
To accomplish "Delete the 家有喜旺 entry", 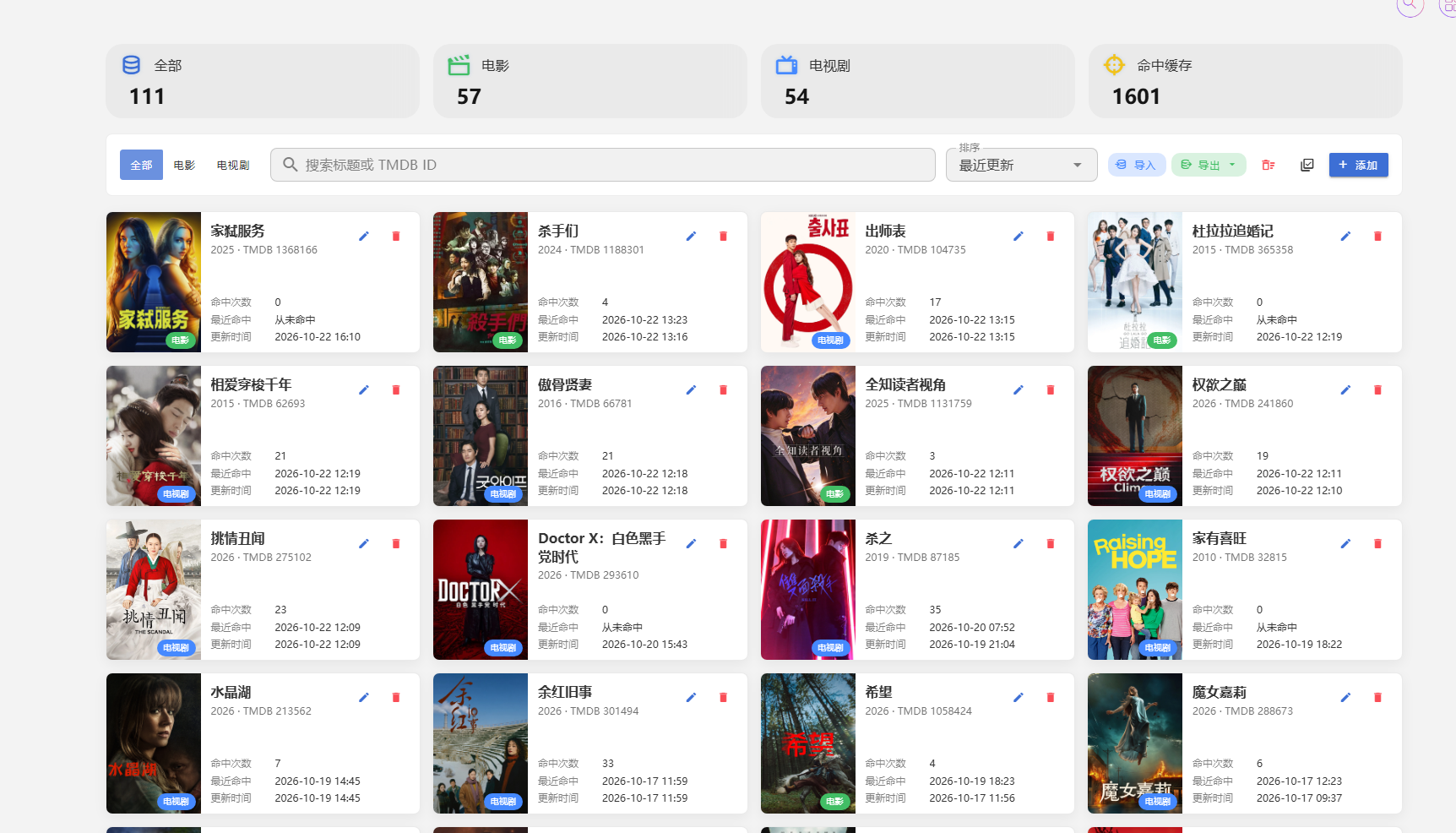I will (1377, 544).
